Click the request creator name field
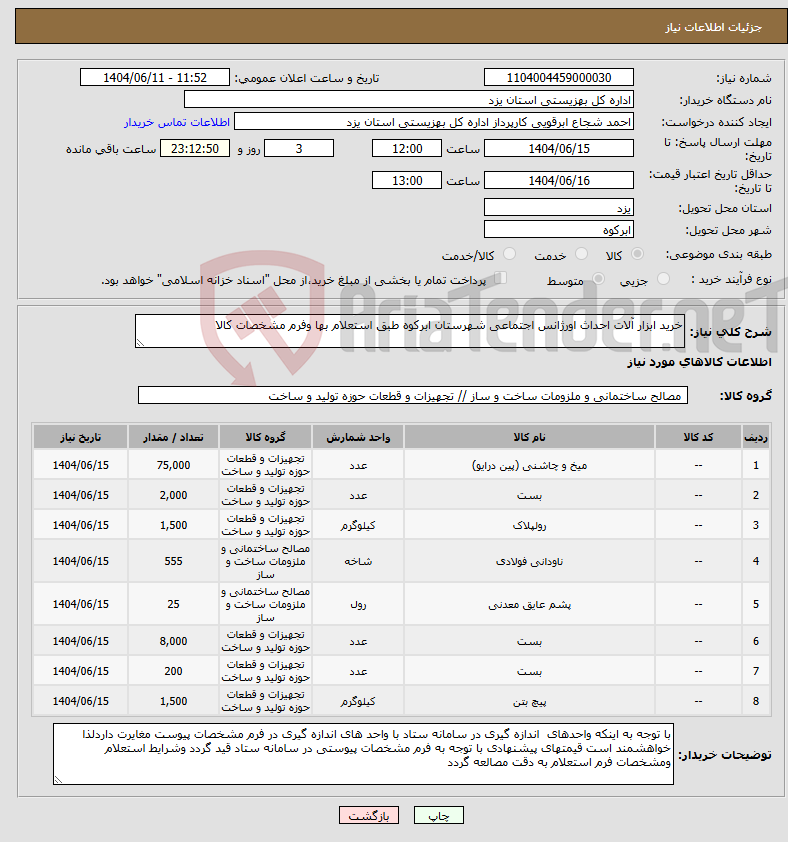Screen dimensions: 788x842 434,122
